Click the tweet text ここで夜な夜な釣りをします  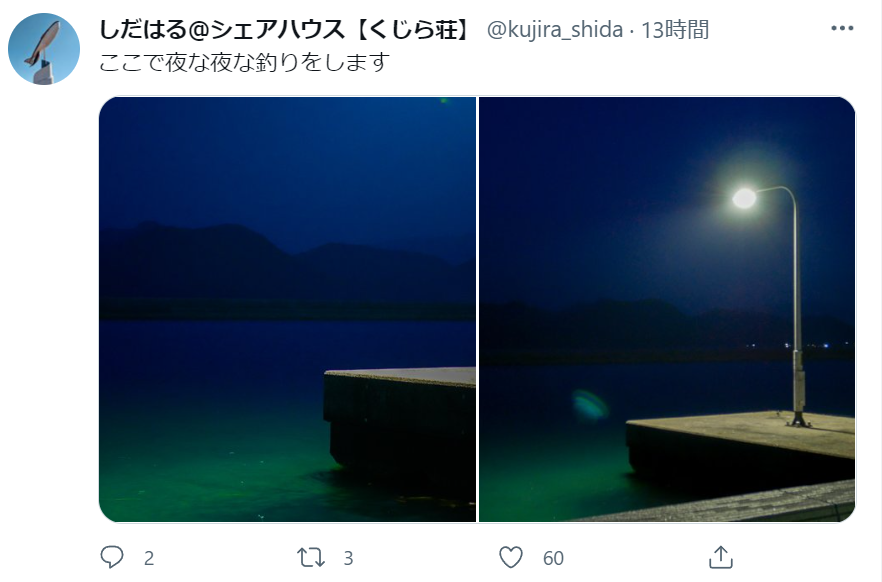(244, 62)
